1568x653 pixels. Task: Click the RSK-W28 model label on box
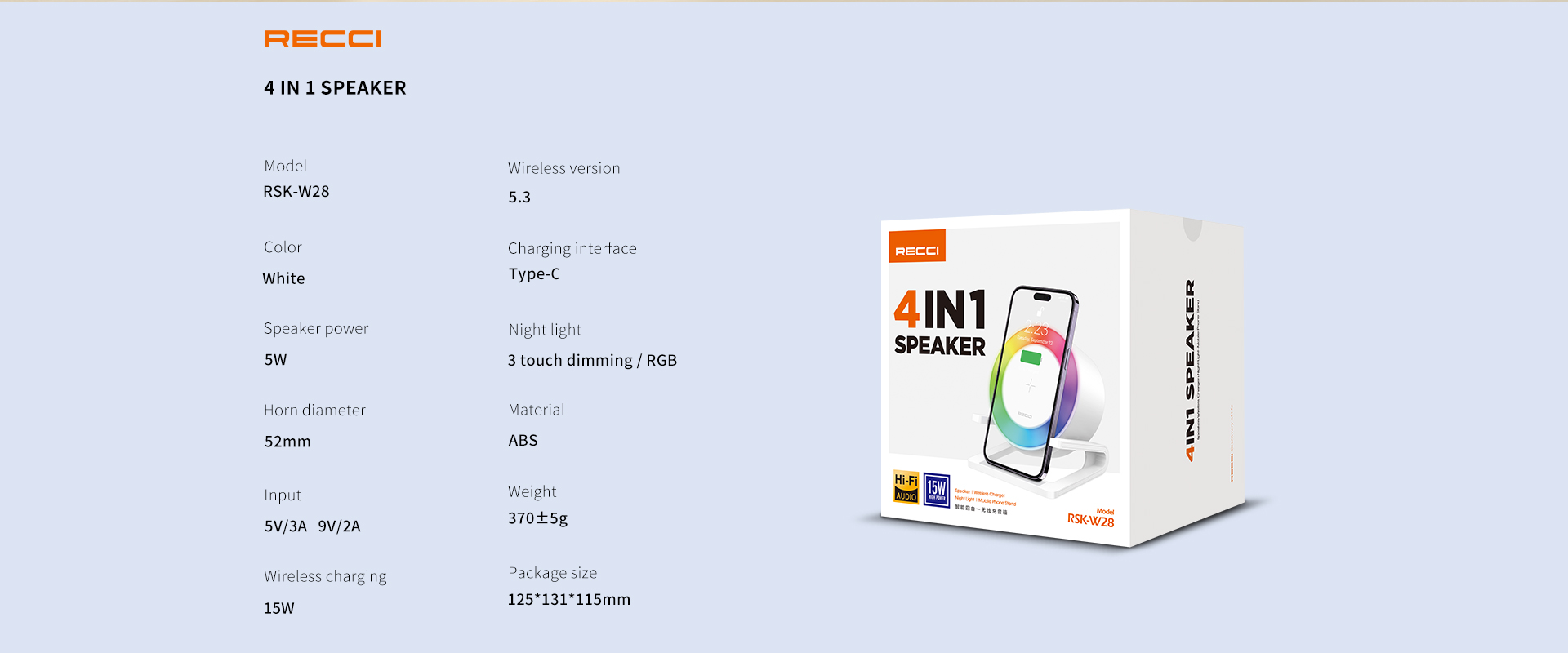click(x=1090, y=519)
